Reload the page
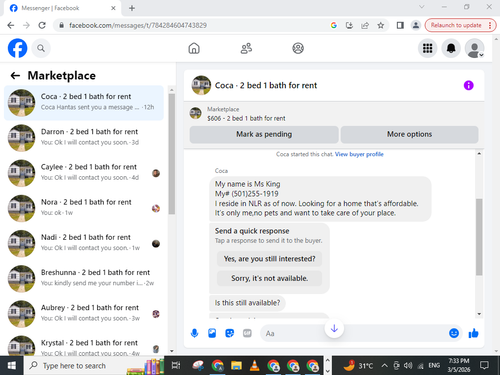The image size is (500, 375). (42, 25)
